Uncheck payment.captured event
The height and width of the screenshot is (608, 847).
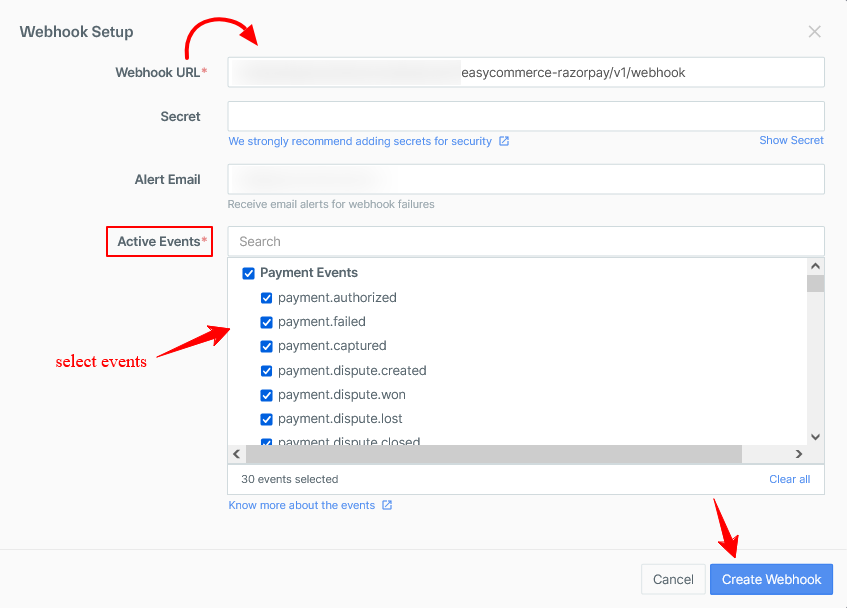266,346
